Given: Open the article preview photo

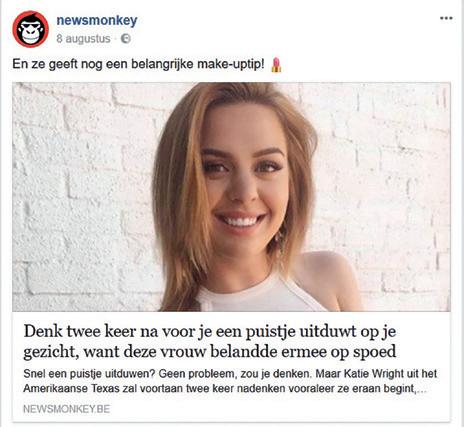Looking at the screenshot, I should (x=231, y=197).
